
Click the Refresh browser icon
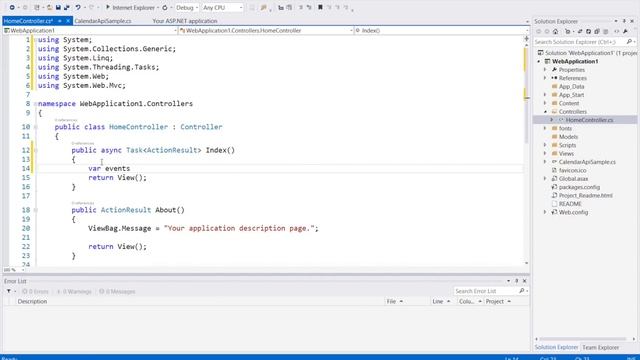pyautogui.click(x=165, y=7)
